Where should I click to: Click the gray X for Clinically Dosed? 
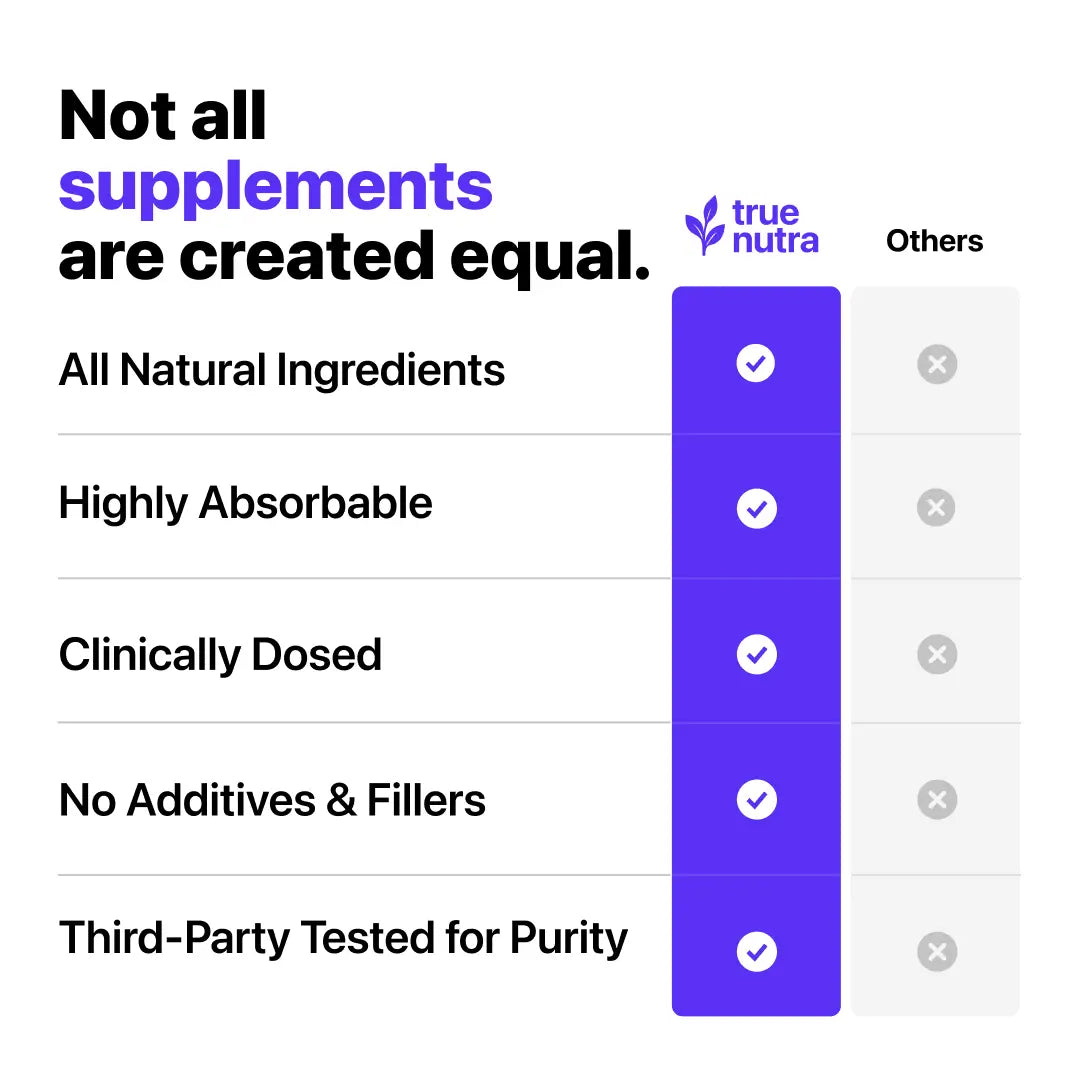pyautogui.click(x=937, y=654)
